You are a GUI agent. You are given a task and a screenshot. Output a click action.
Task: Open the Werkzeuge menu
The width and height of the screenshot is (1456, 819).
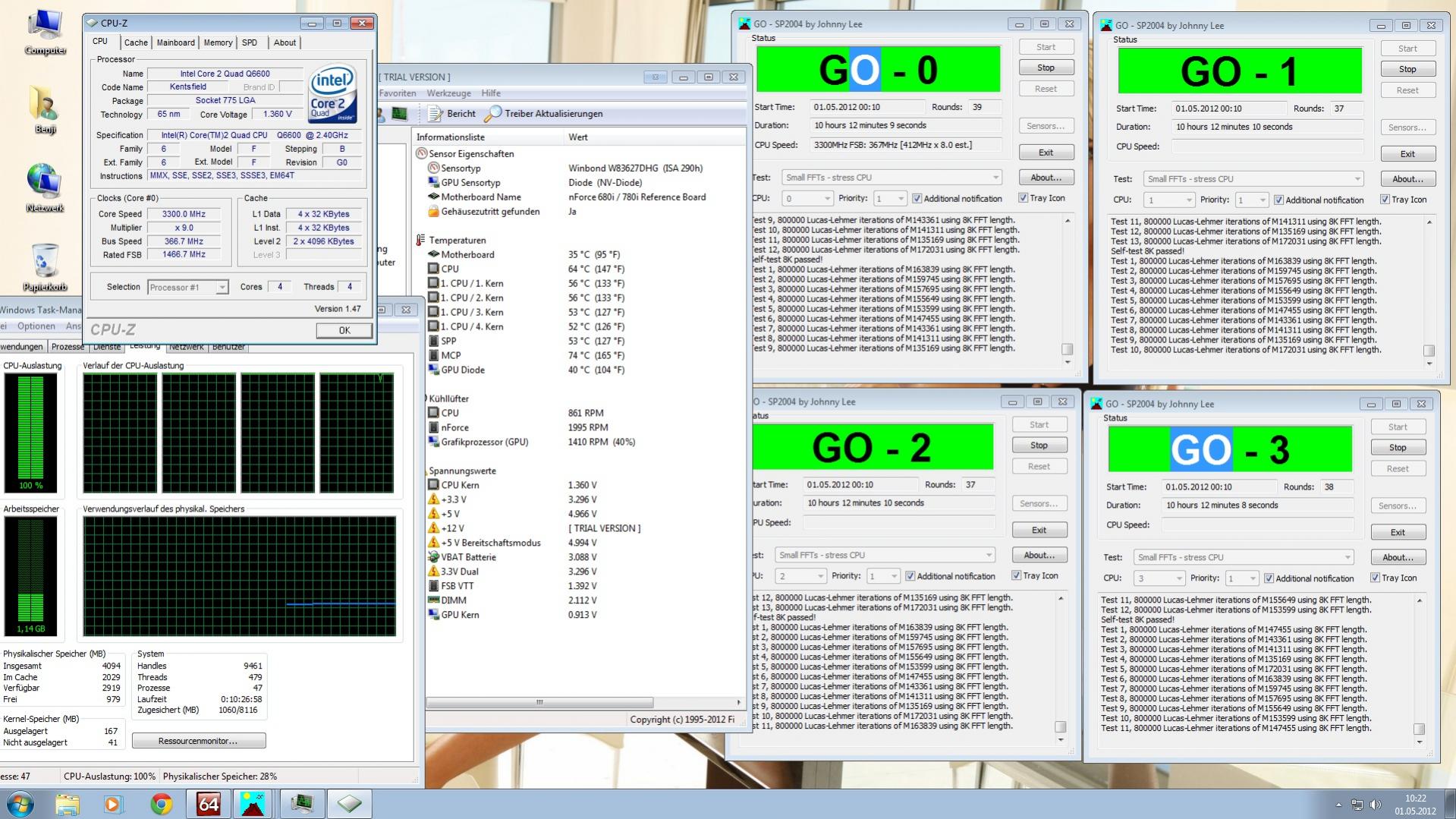(x=448, y=93)
